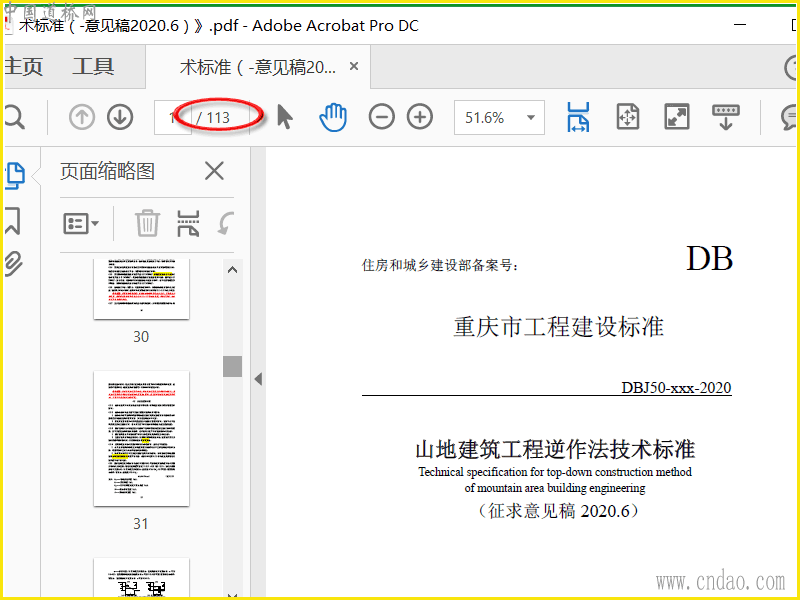Click fit one full page icon
The image size is (800, 600).
[628, 117]
